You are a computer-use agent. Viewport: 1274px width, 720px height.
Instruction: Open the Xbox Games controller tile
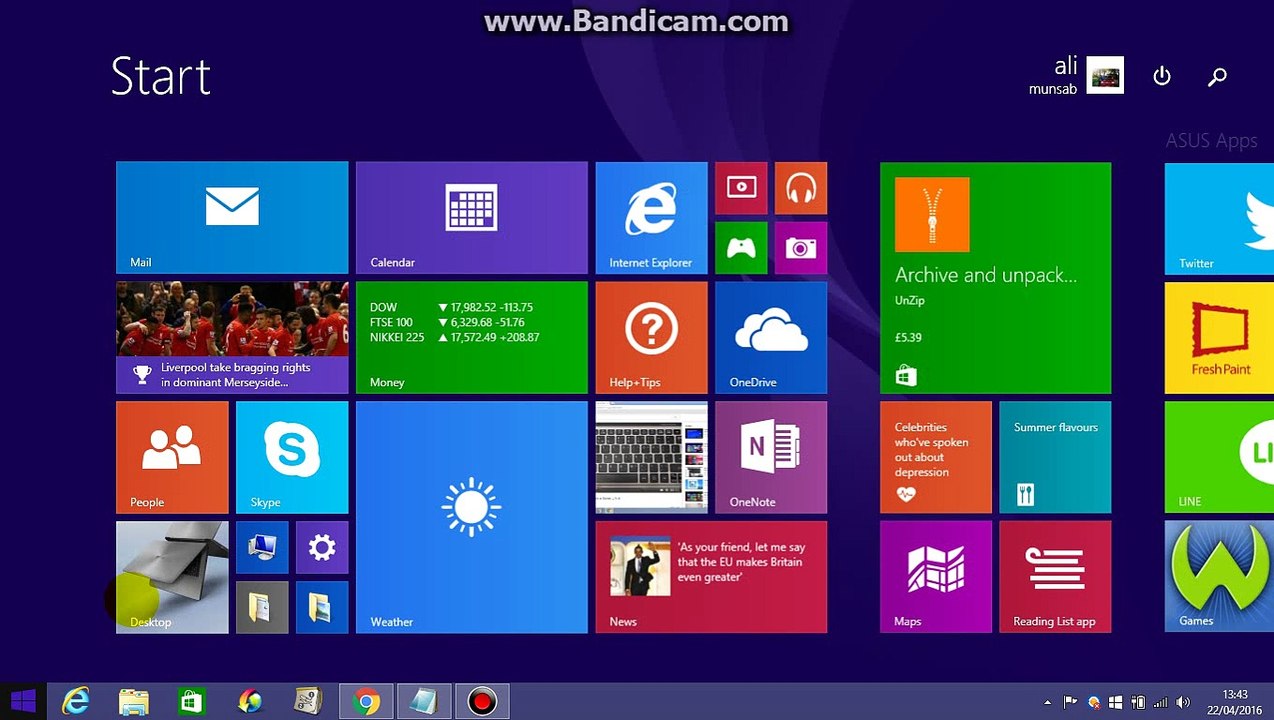(741, 248)
